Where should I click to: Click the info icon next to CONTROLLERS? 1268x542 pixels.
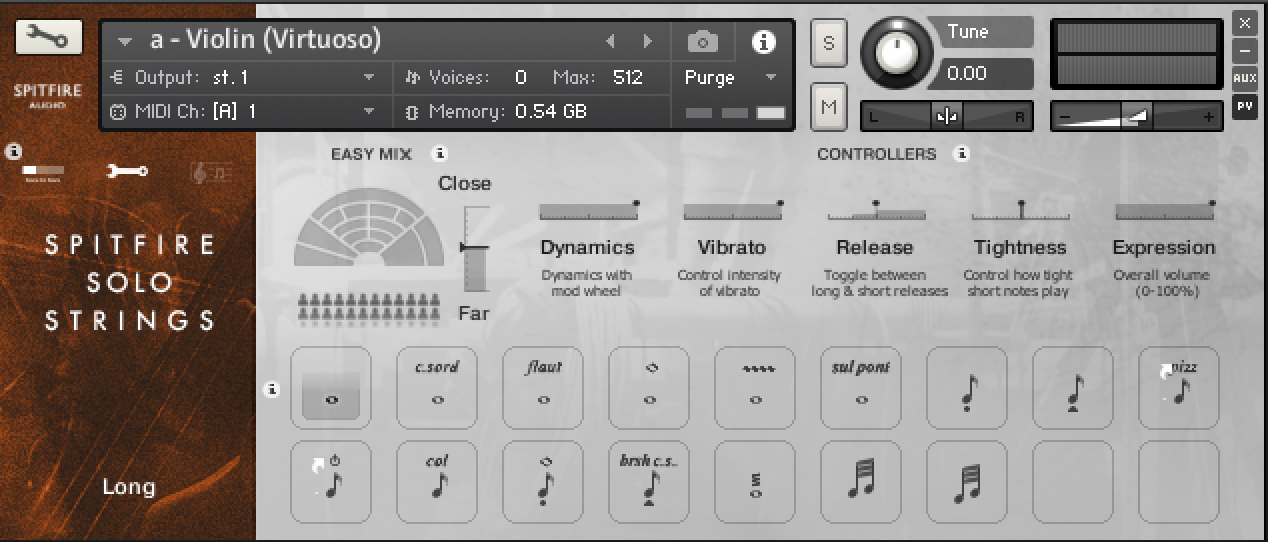[x=962, y=154]
